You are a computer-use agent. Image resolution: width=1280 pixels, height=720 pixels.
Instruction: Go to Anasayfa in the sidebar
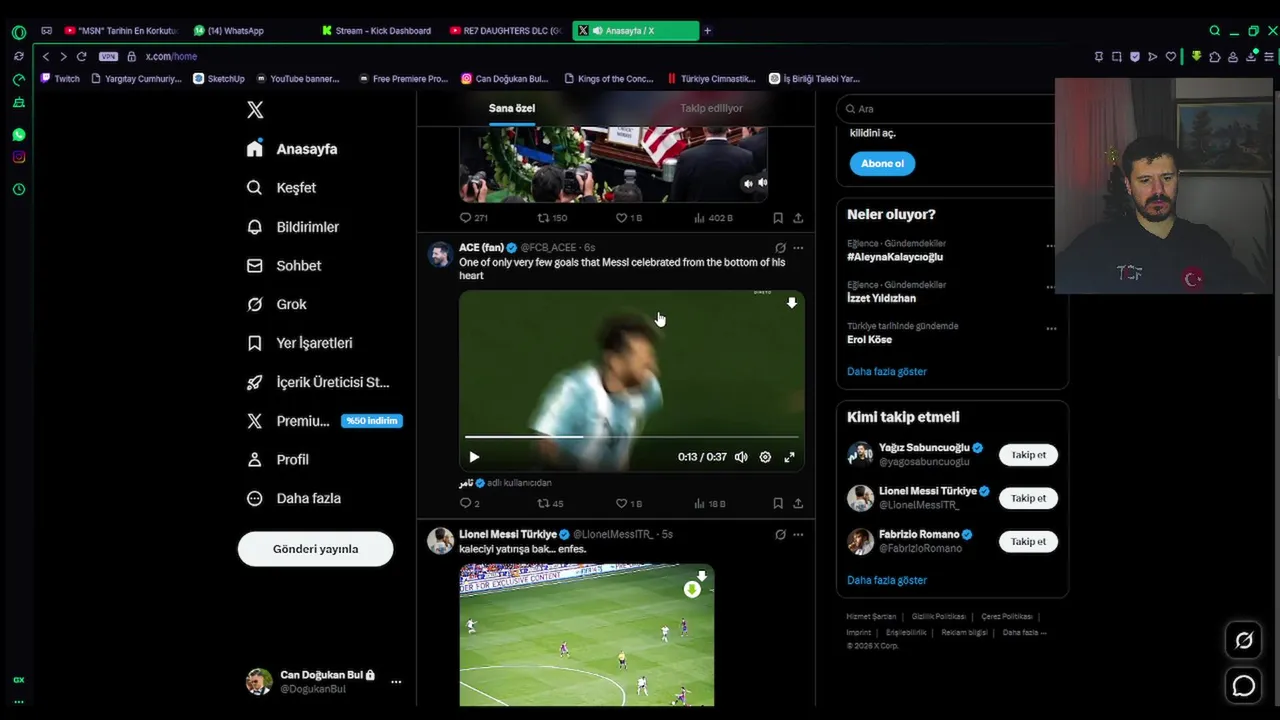[292, 149]
